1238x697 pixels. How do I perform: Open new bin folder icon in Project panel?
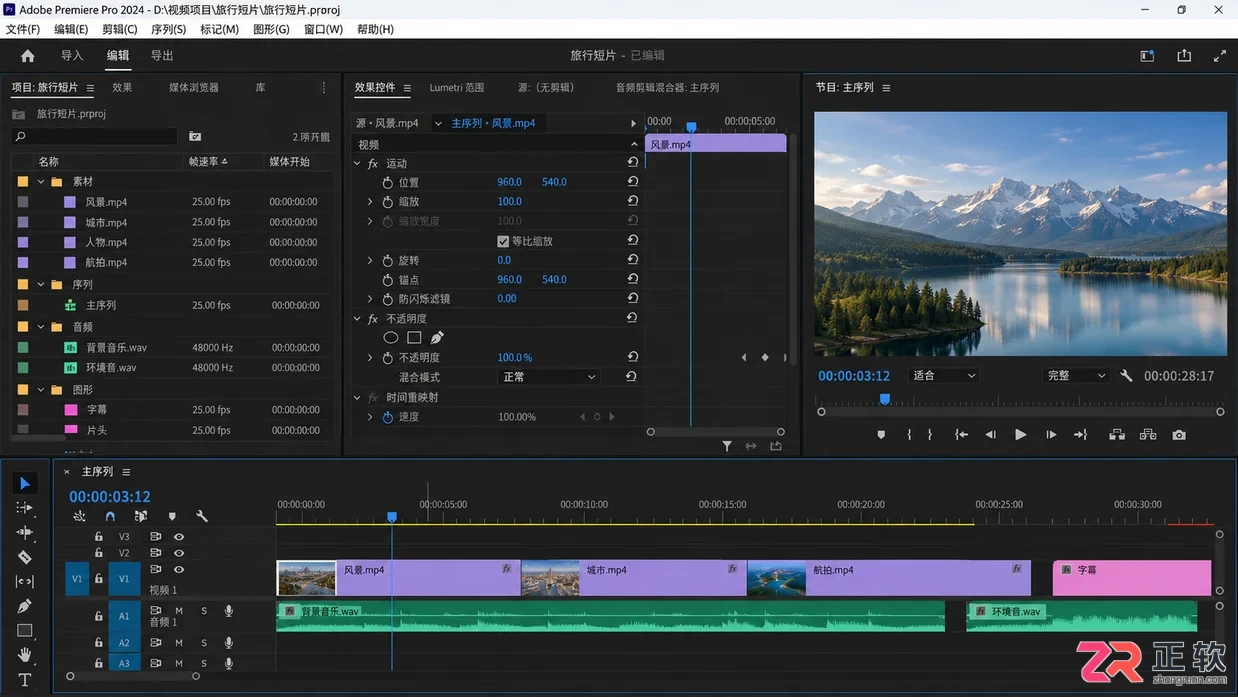(195, 137)
